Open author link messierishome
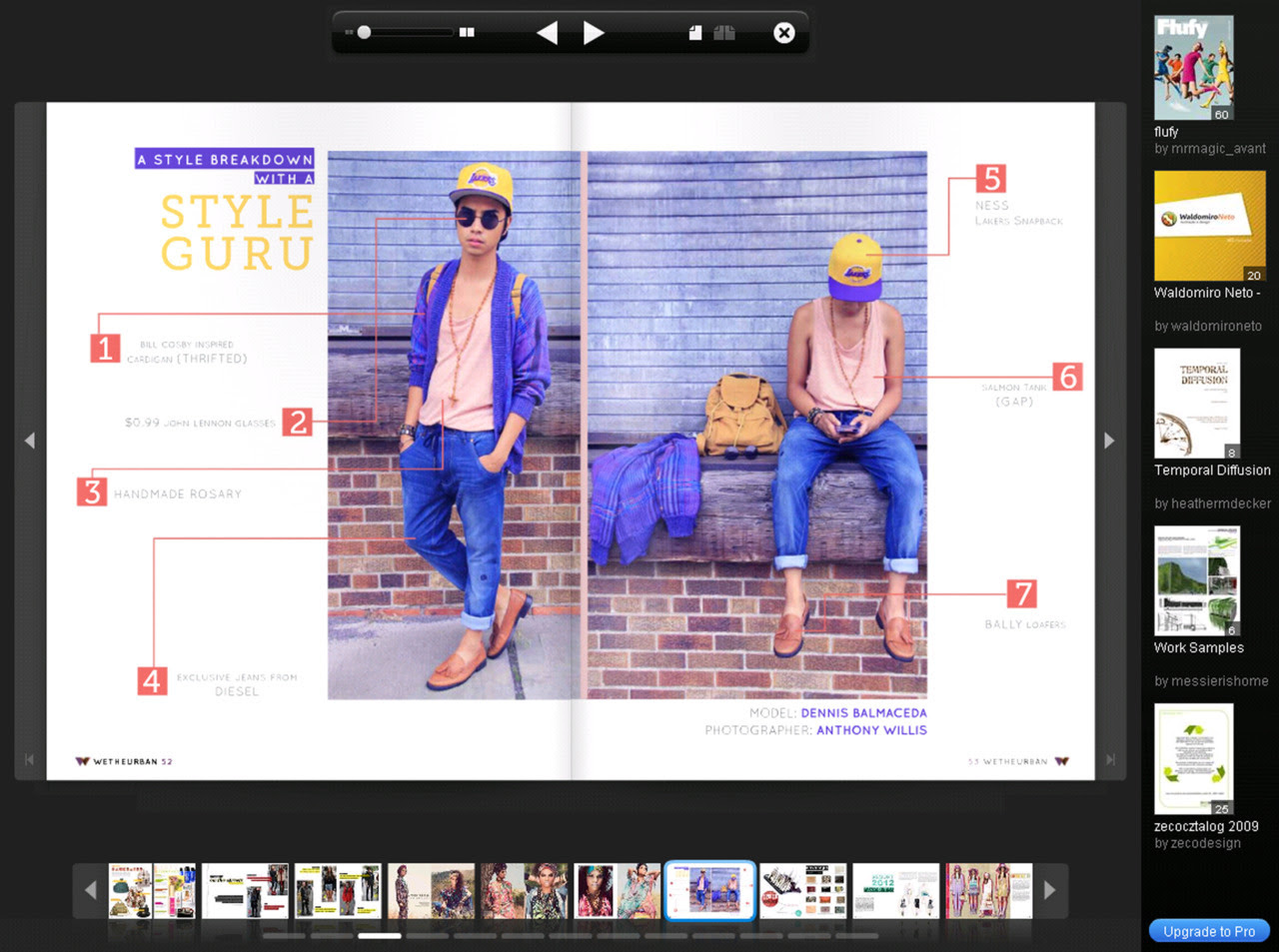 pyautogui.click(x=1211, y=681)
